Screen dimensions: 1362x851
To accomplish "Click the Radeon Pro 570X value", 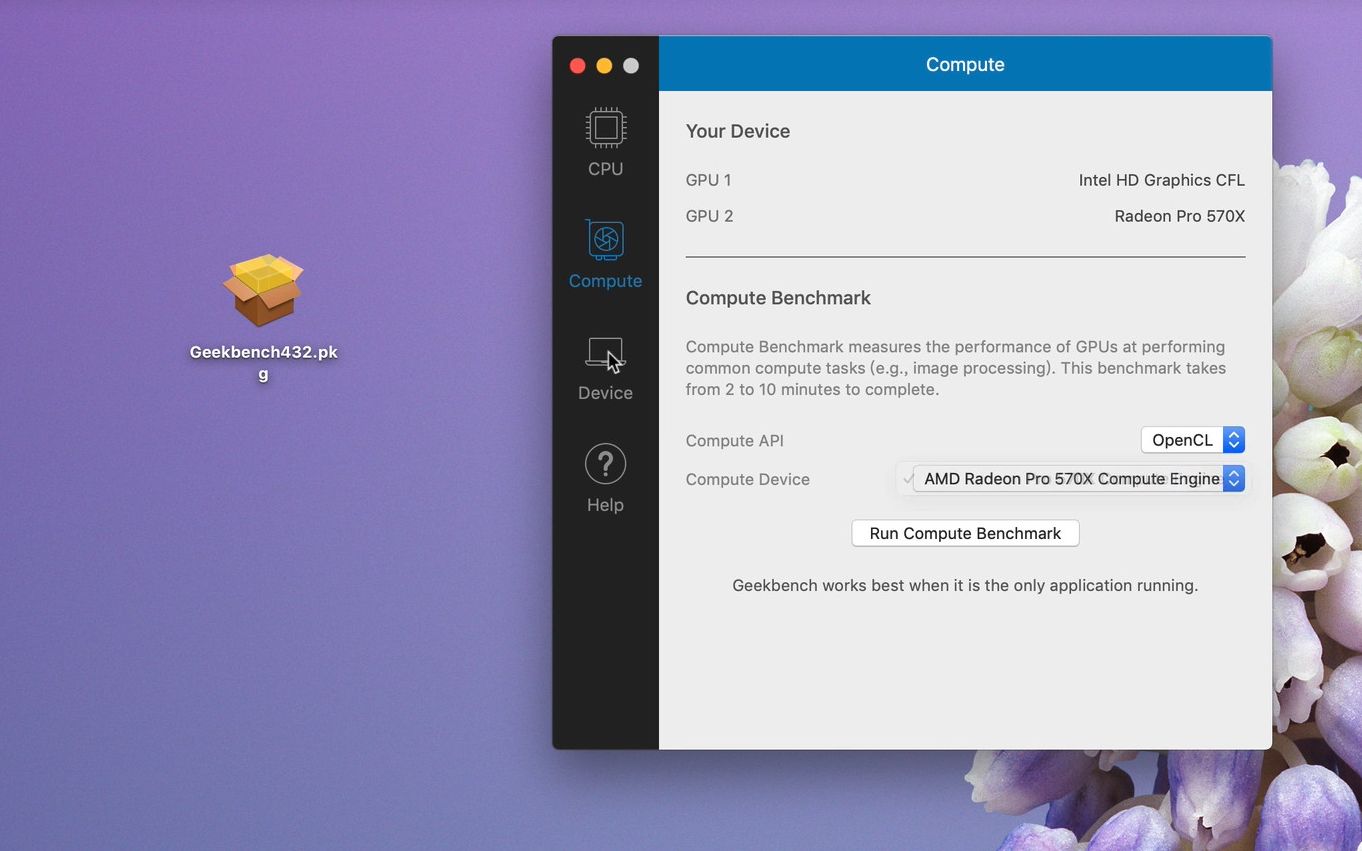I will [1179, 216].
